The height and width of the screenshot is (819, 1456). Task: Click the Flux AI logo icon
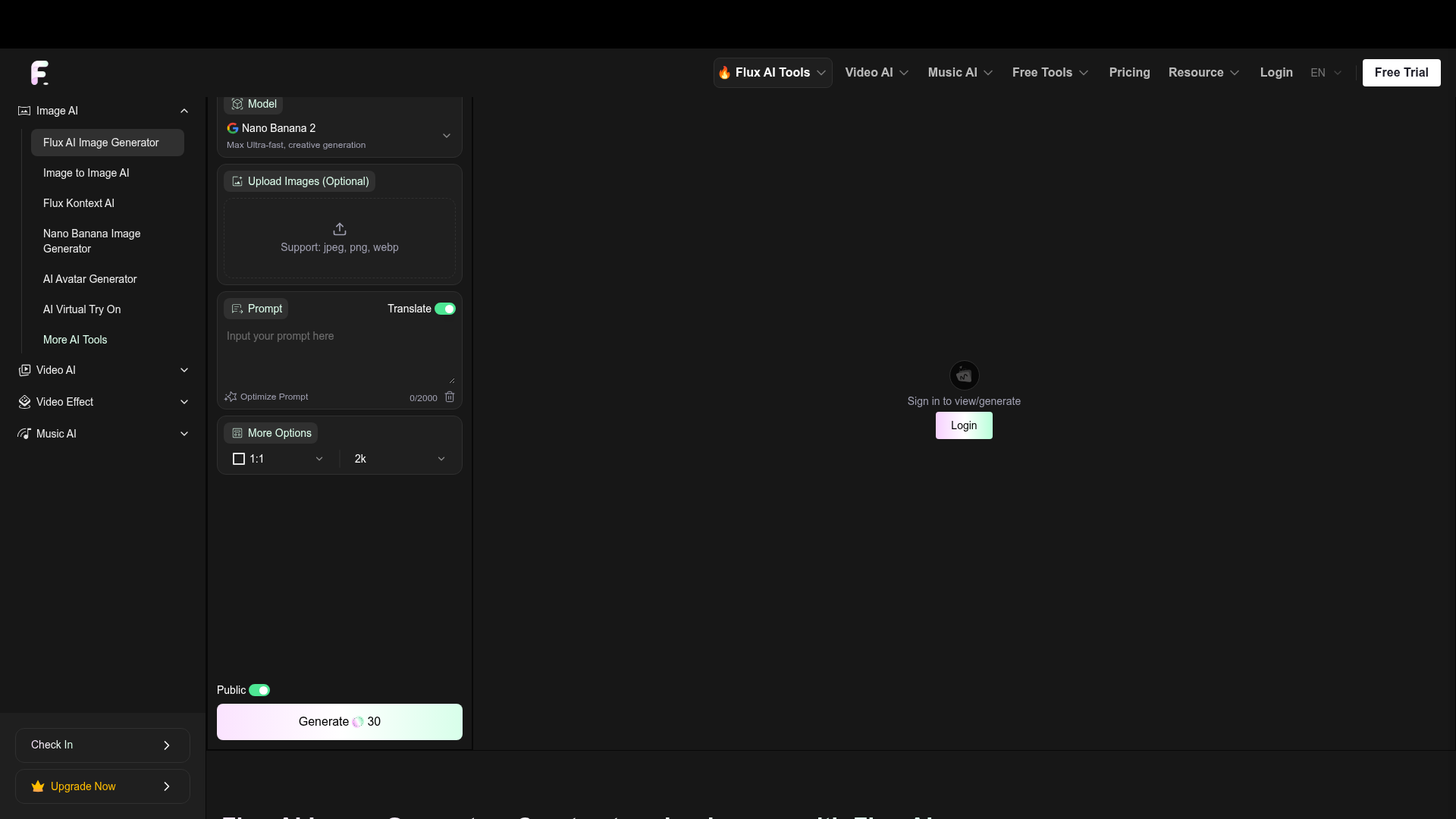pyautogui.click(x=39, y=73)
